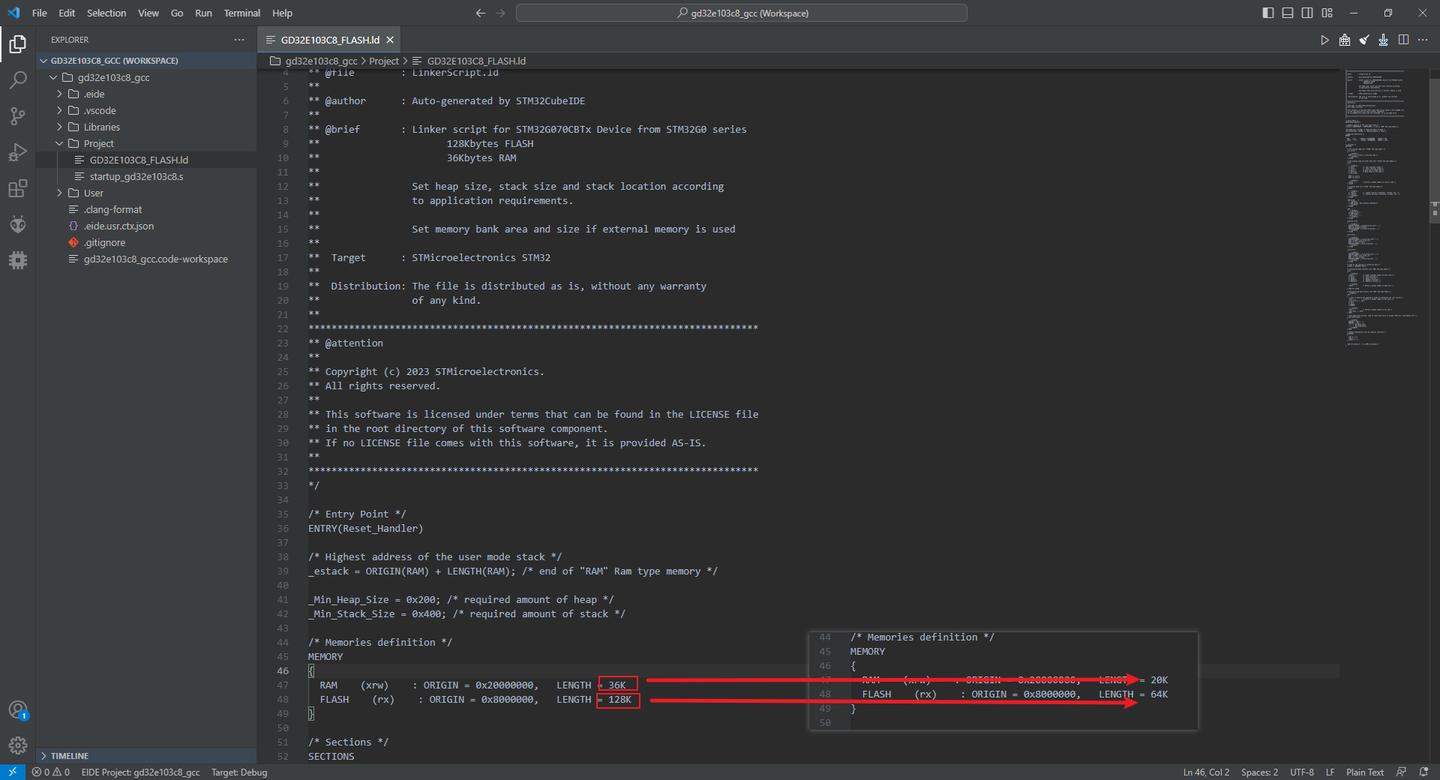This screenshot has width=1440, height=780.
Task: Open the Extensions view
Action: (x=17, y=188)
